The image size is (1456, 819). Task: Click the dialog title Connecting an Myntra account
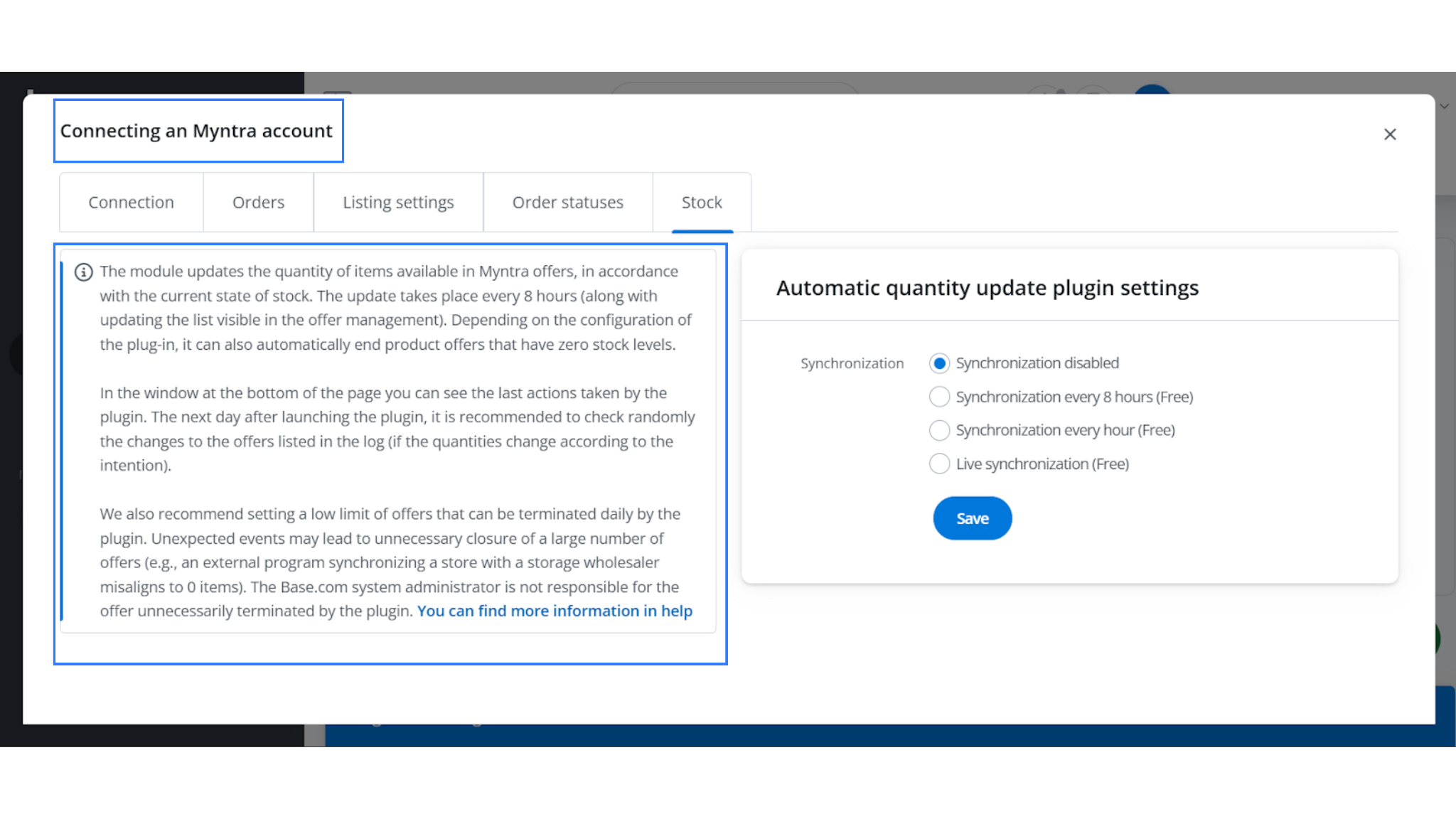click(x=196, y=132)
